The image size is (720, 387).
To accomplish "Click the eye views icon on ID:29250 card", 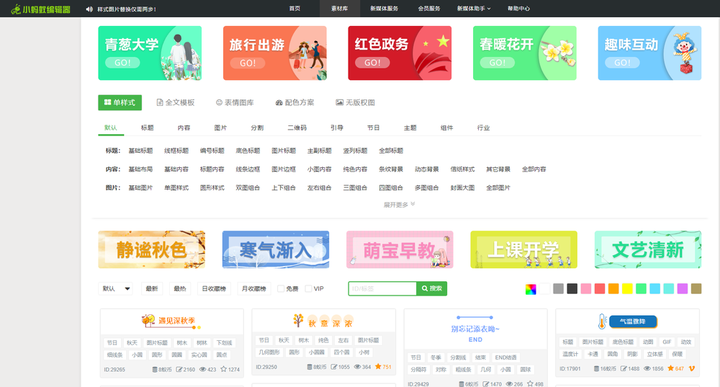I will pyautogui.click(x=358, y=367).
